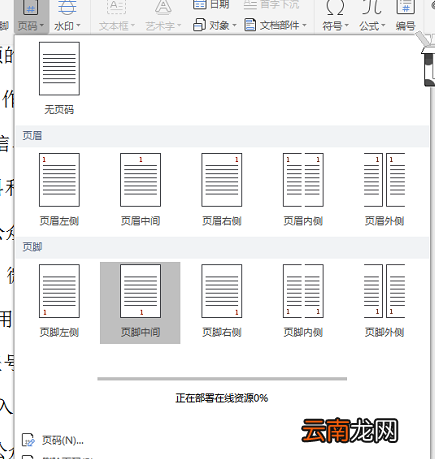
Task: Select 页脚外侧 footer outside layout
Action: [x=384, y=301]
